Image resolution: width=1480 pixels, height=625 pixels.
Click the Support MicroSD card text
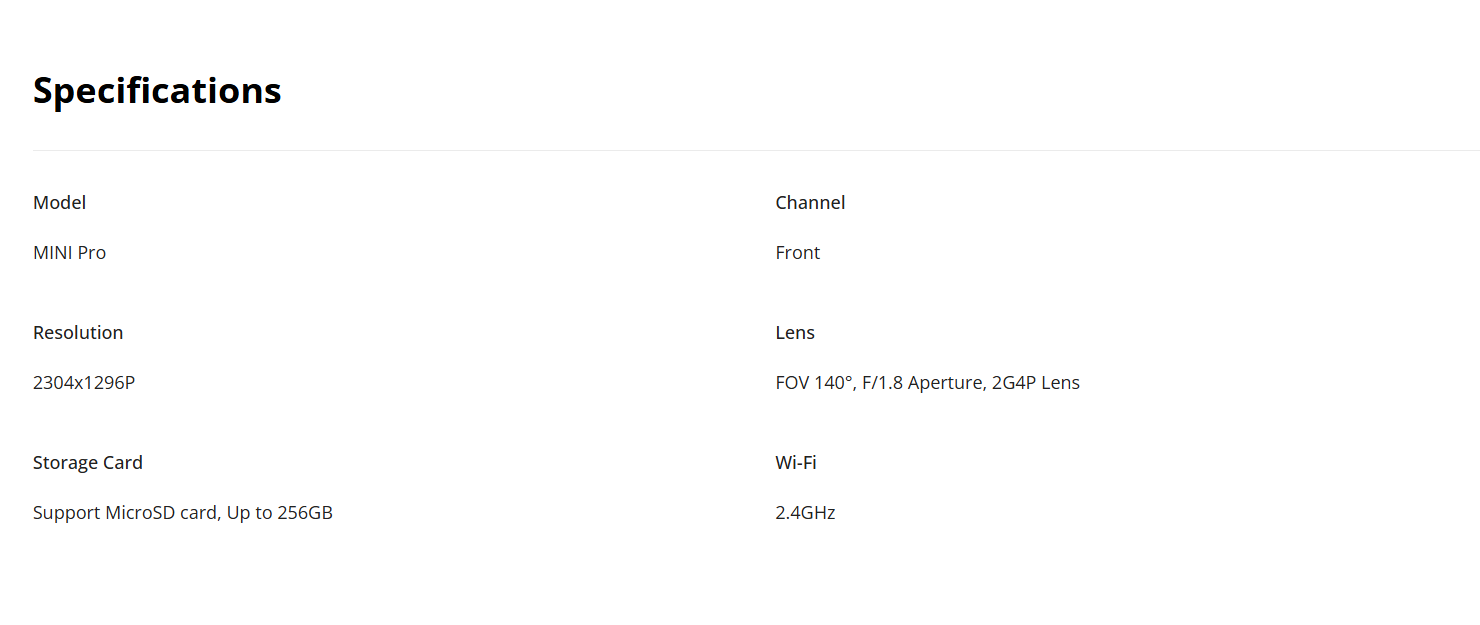pos(125,513)
